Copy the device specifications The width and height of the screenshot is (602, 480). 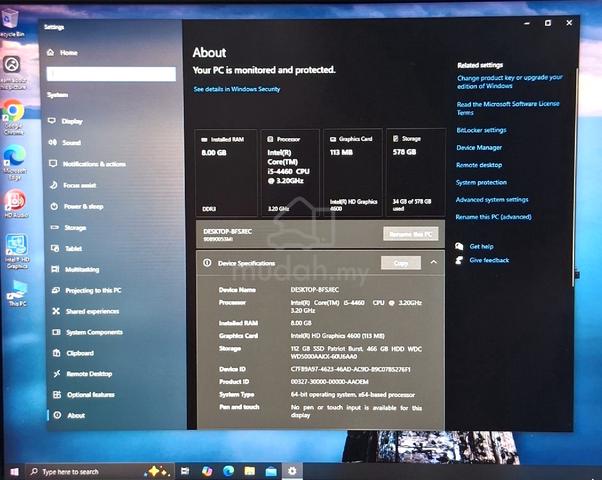(x=401, y=263)
